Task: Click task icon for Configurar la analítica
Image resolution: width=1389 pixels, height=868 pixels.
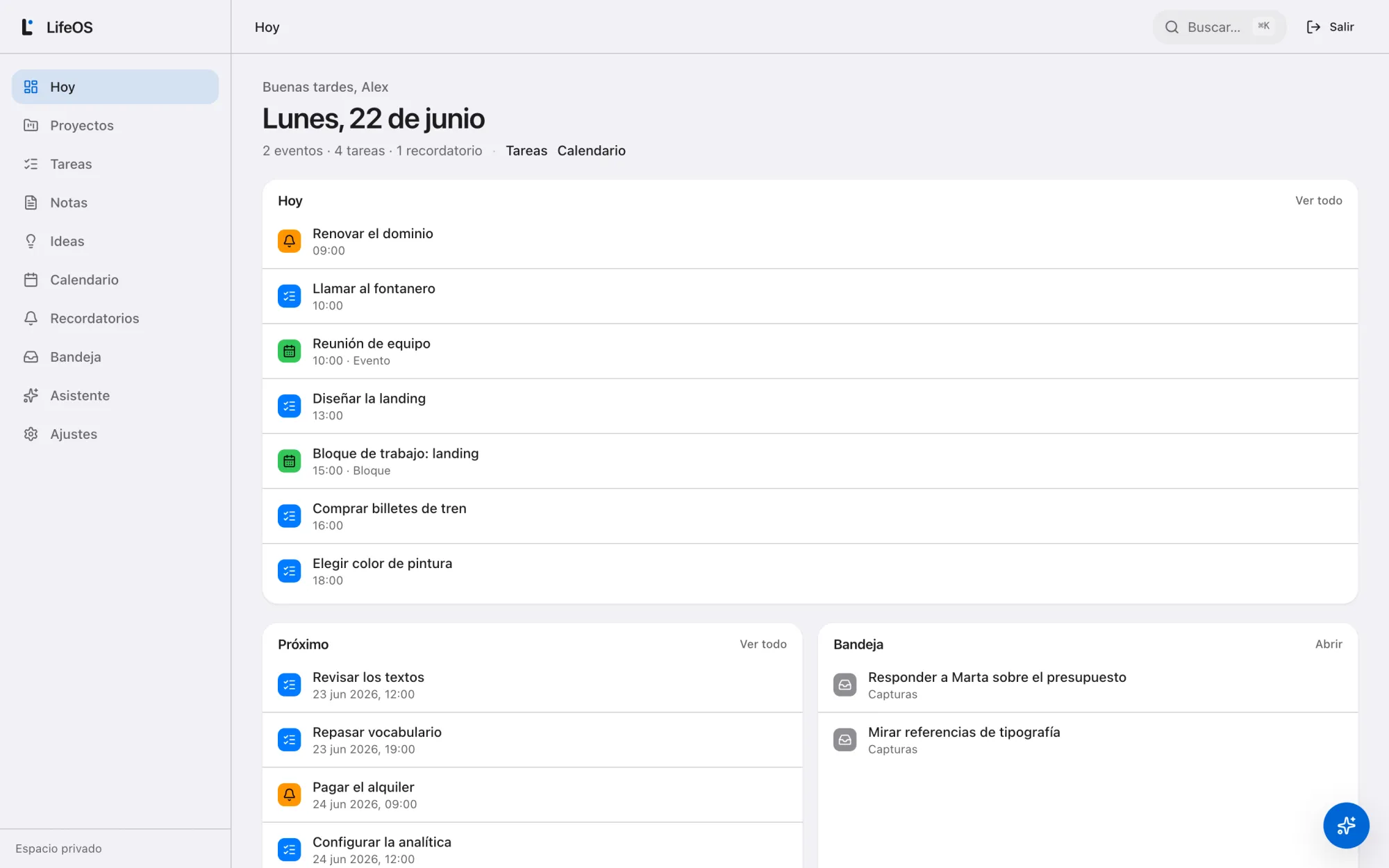Action: click(290, 849)
